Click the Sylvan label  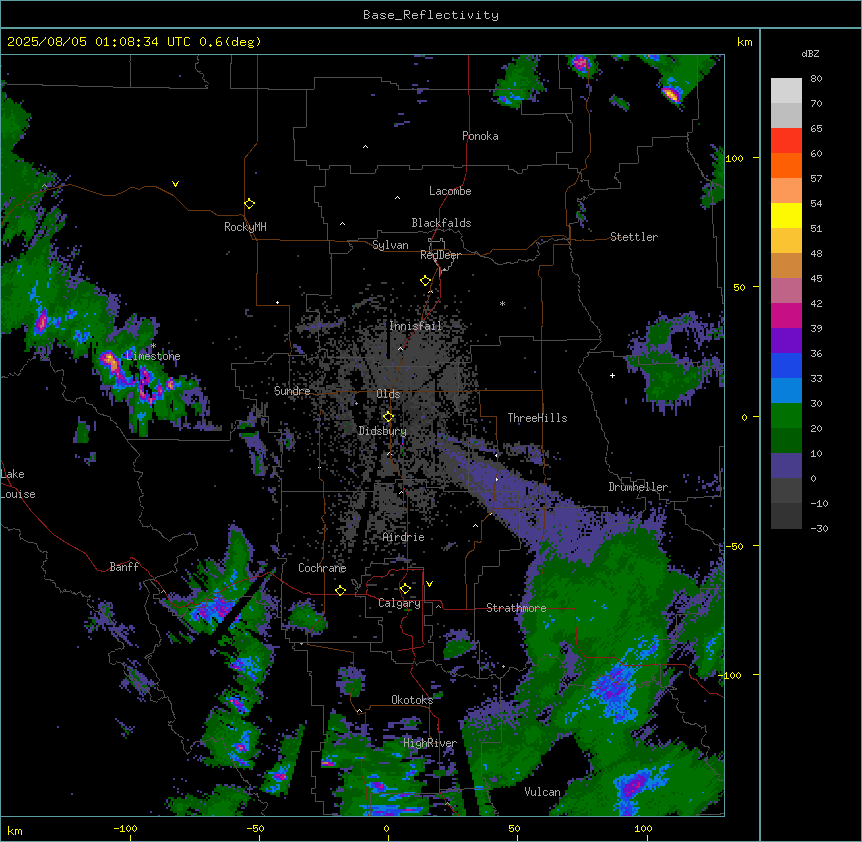click(x=390, y=245)
